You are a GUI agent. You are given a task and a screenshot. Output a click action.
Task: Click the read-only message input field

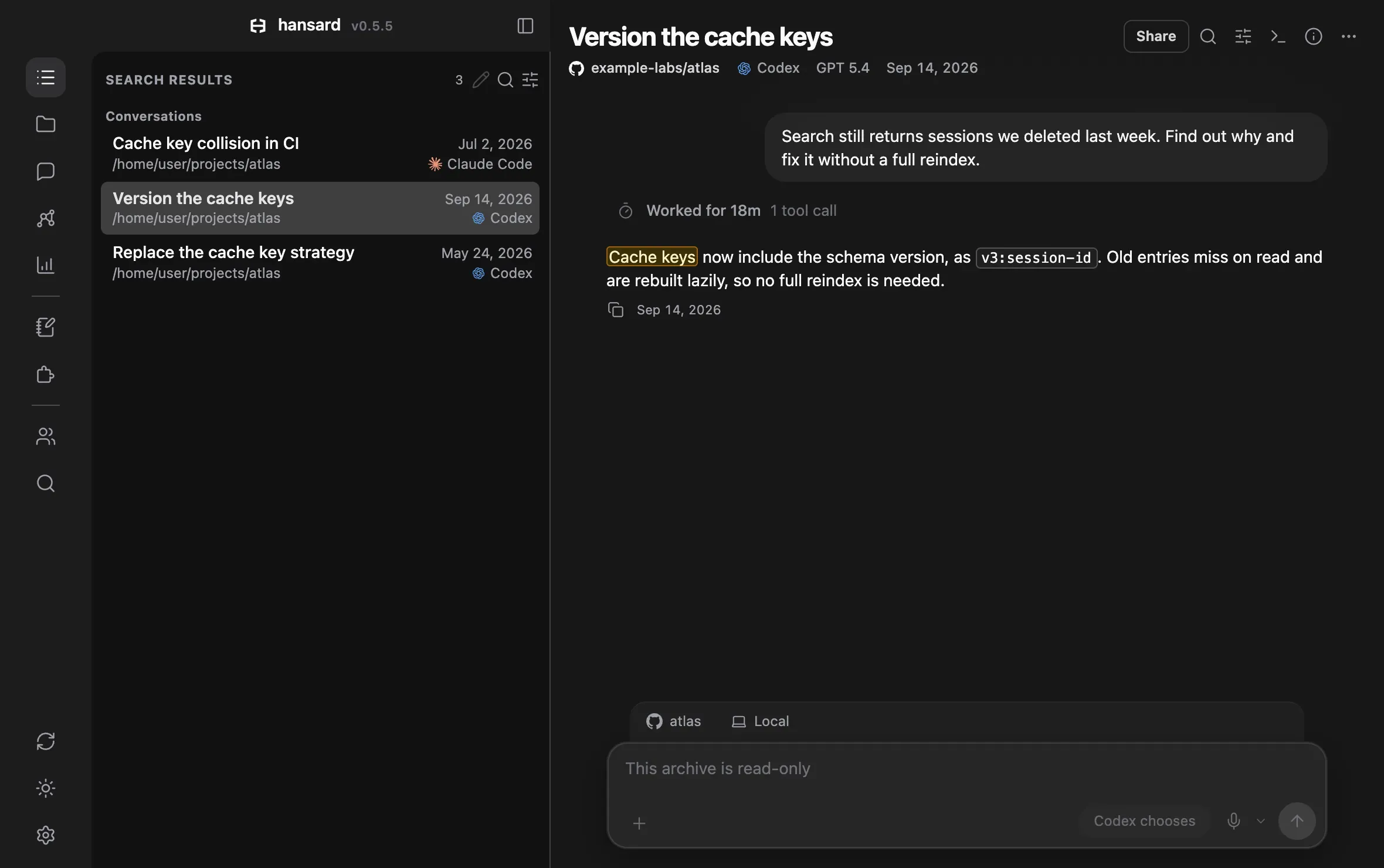click(966, 769)
